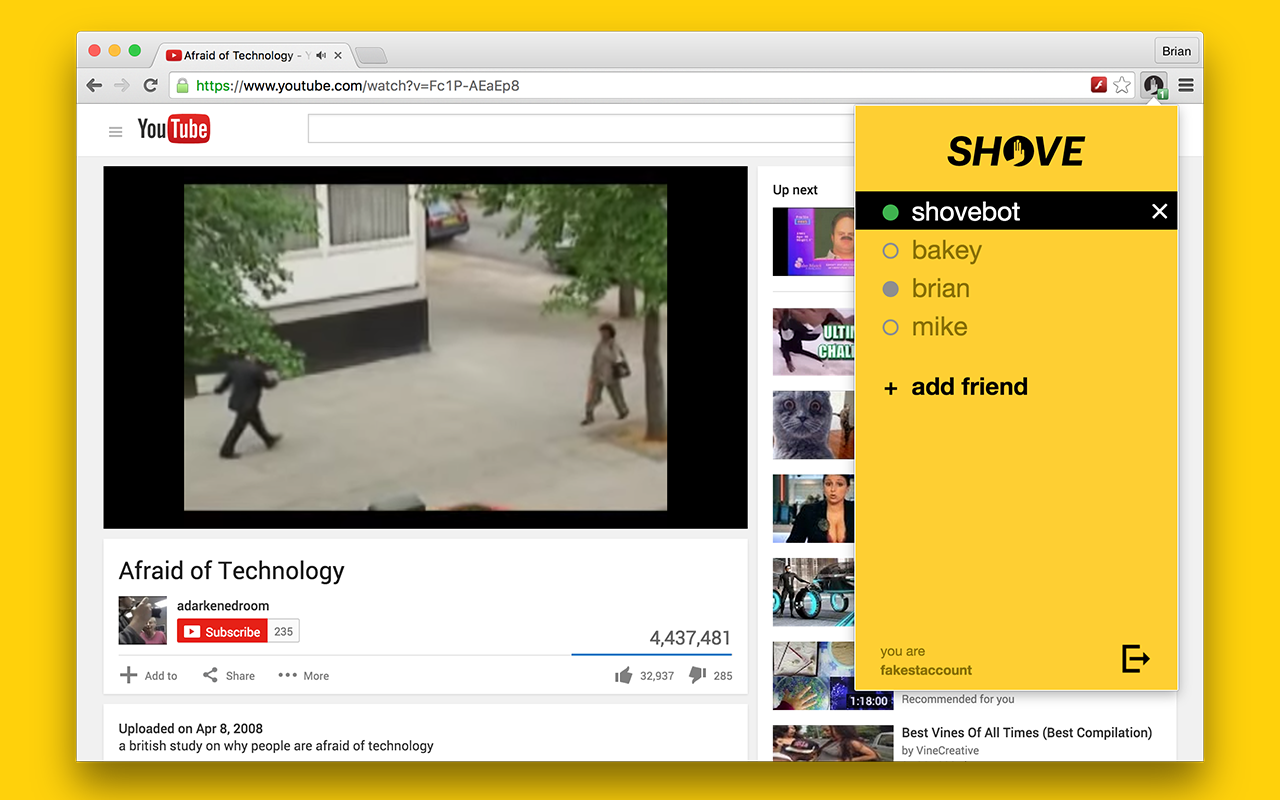Click the 4,437,481 view count
This screenshot has height=800, width=1280.
(690, 638)
